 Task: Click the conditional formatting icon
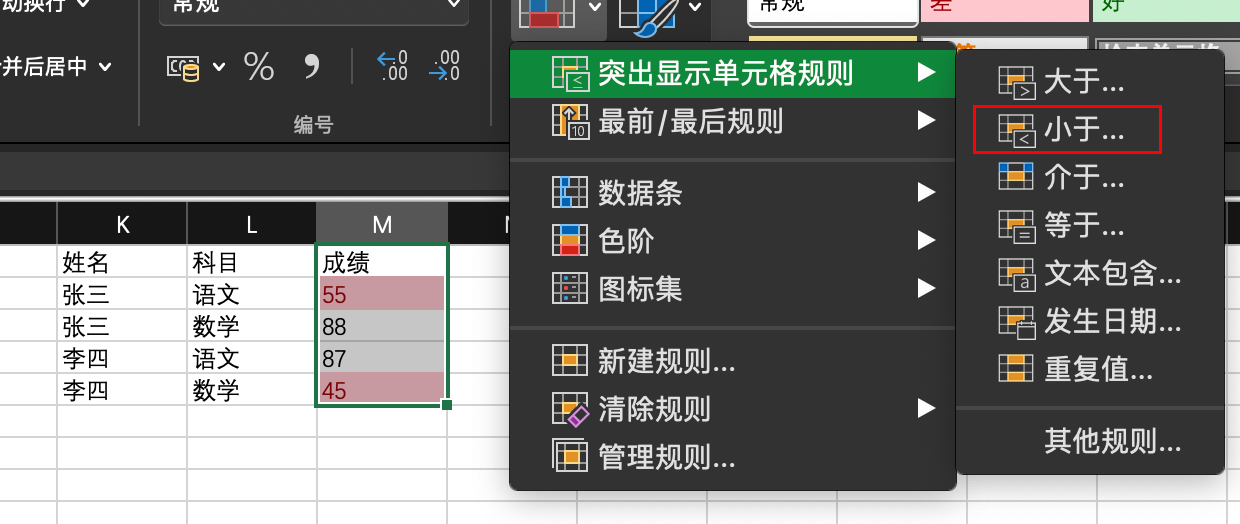pyautogui.click(x=543, y=12)
